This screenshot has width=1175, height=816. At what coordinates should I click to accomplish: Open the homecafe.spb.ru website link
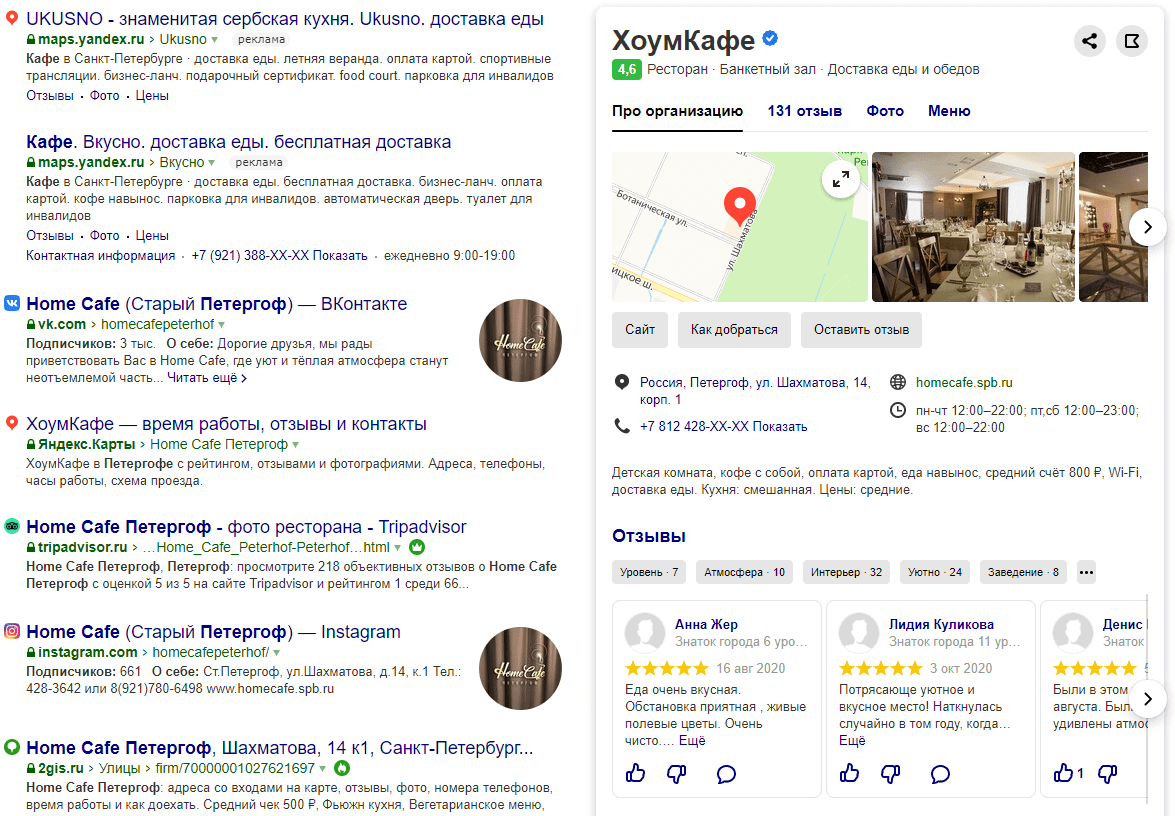pos(964,382)
